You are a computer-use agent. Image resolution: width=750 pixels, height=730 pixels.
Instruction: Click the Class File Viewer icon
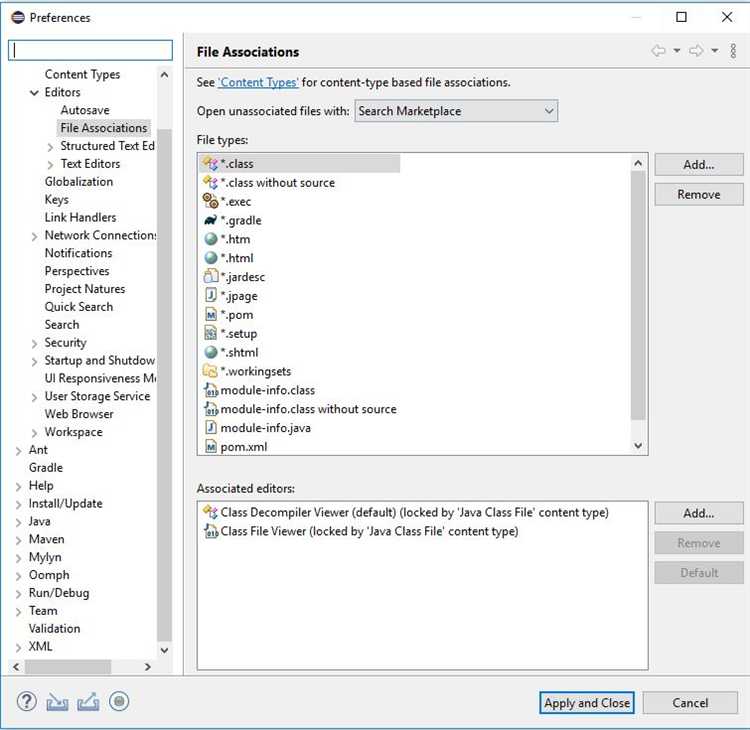pyautogui.click(x=211, y=531)
